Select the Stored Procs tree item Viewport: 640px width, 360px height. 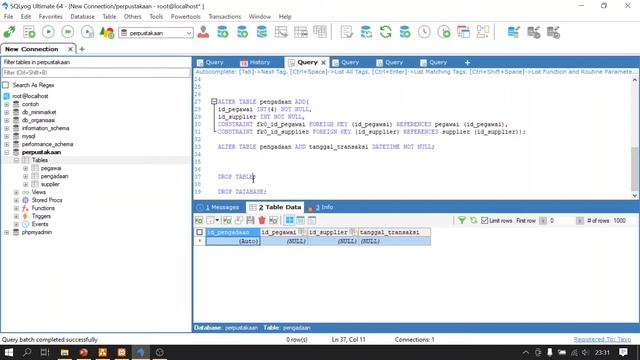coord(47,200)
